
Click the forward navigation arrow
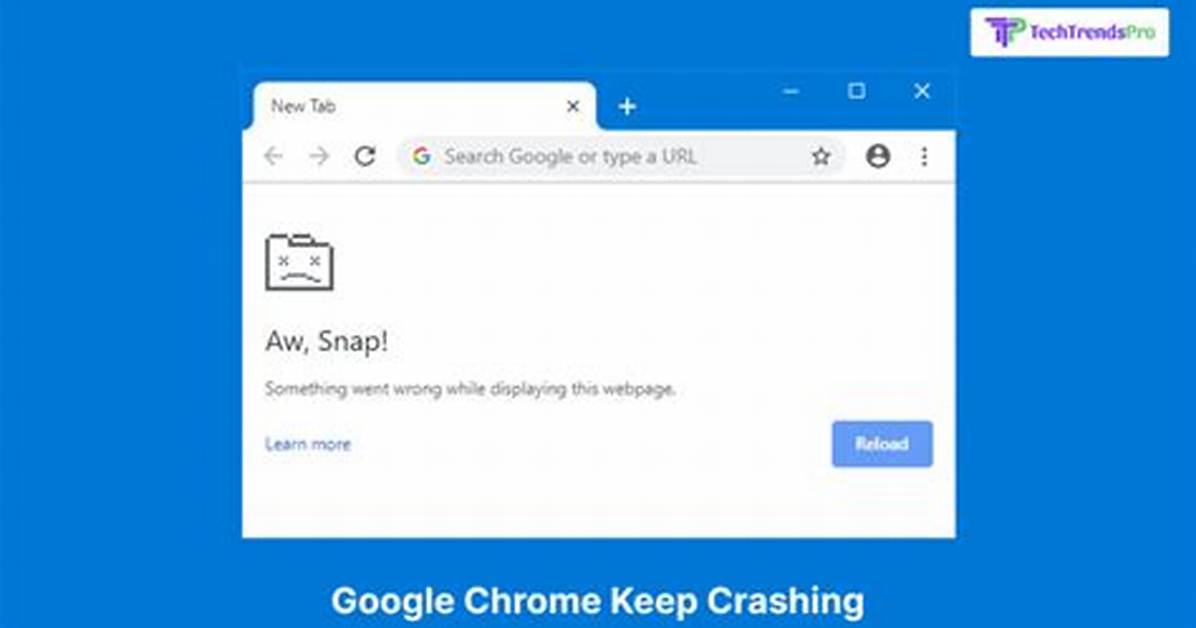click(x=319, y=156)
